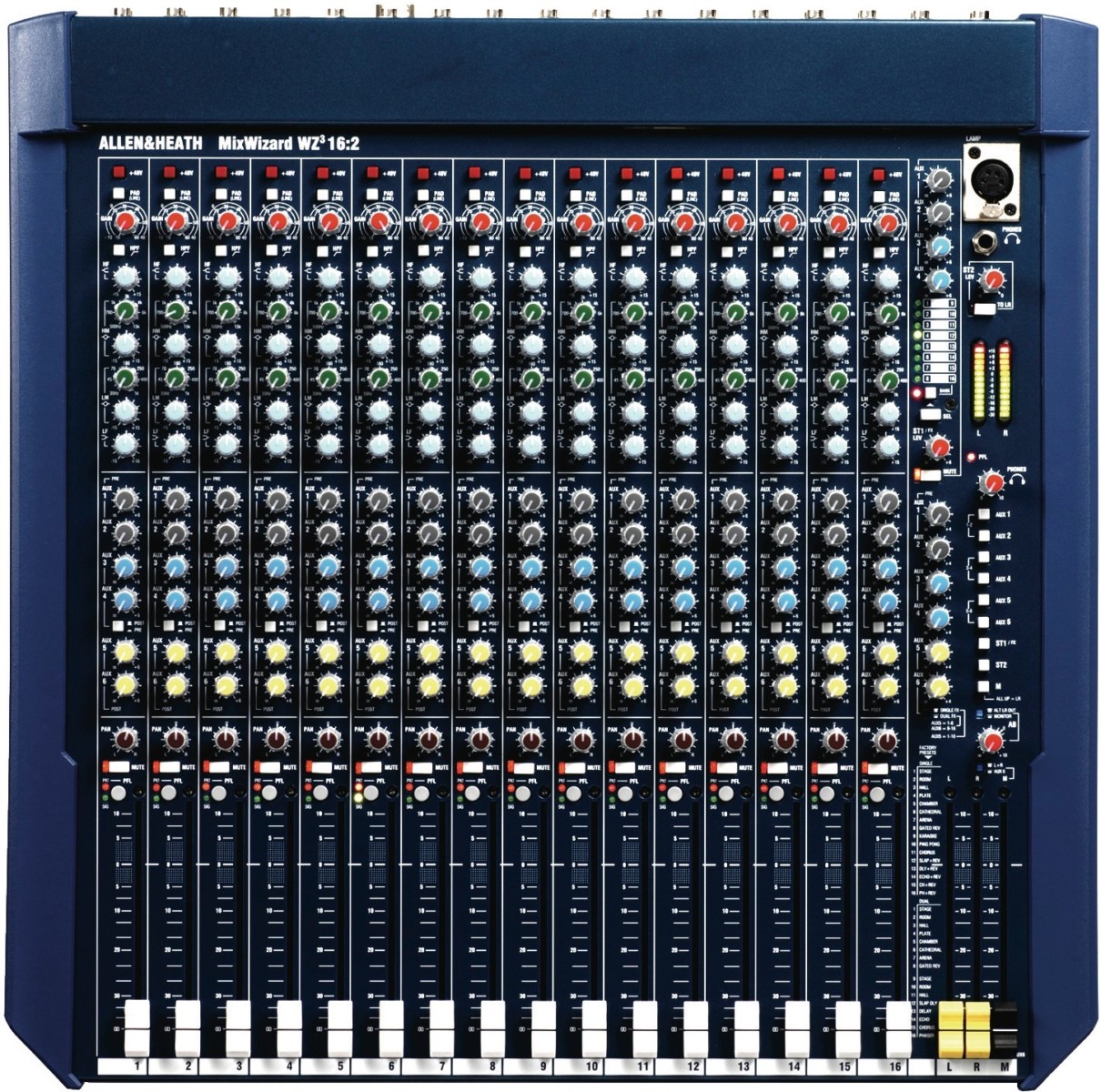Click the yellow AUX 6 master knob

coord(938,687)
